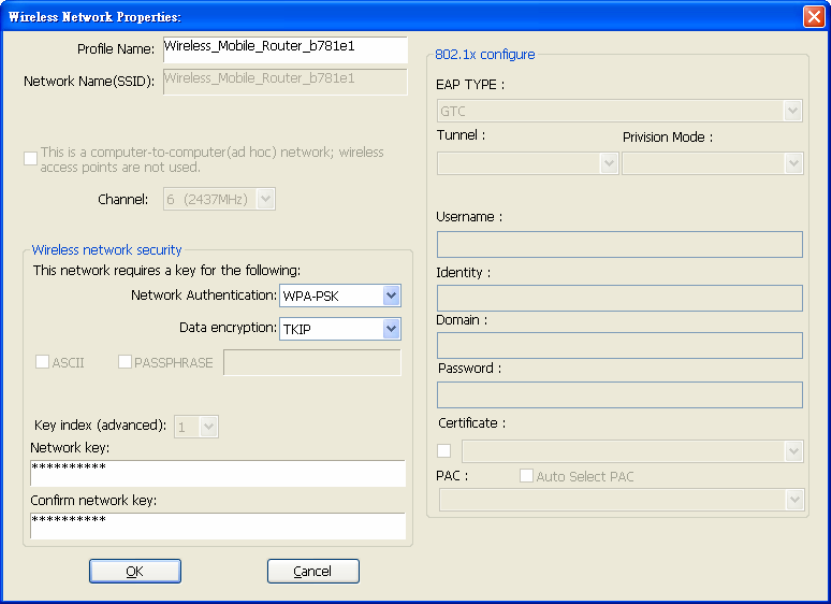Click the Identity input field
The height and width of the screenshot is (604, 831).
620,298
